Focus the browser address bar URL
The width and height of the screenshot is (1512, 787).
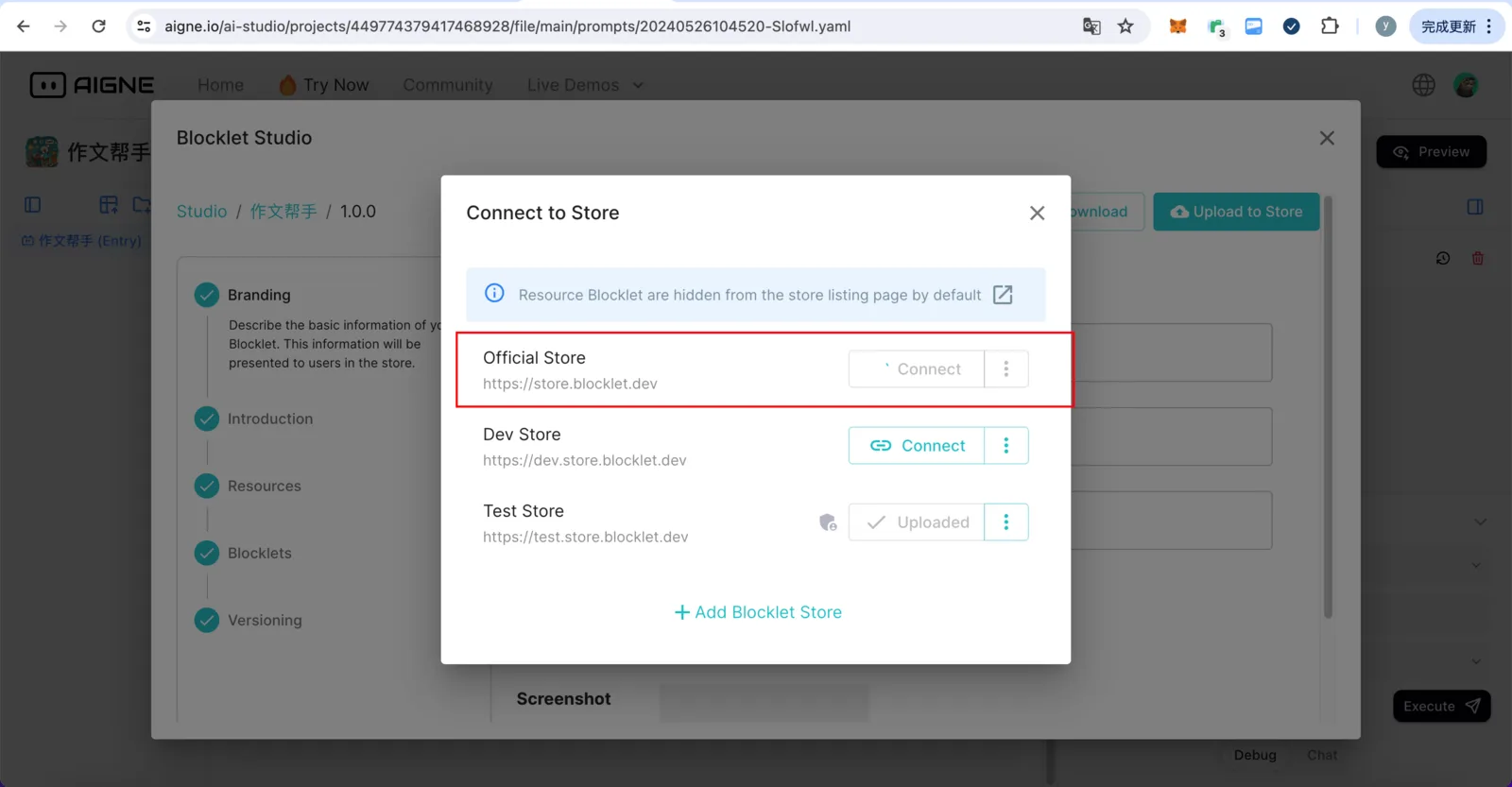click(507, 26)
